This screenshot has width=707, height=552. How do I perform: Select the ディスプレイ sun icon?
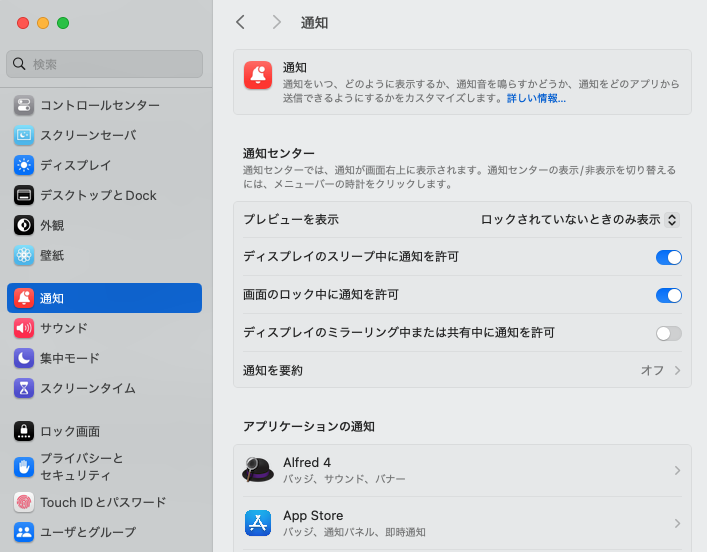pos(24,165)
